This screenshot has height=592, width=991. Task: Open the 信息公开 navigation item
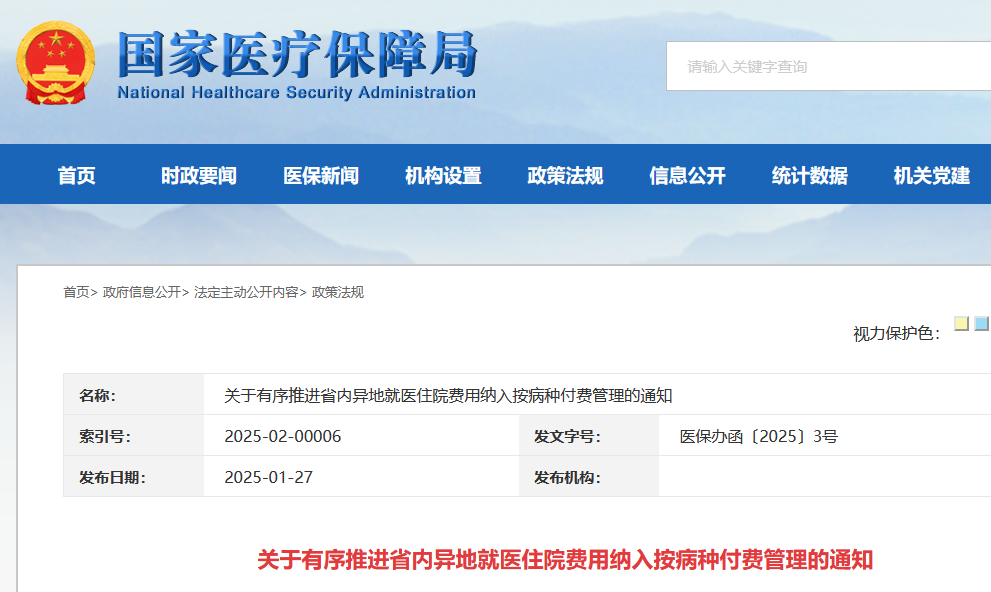(687, 175)
